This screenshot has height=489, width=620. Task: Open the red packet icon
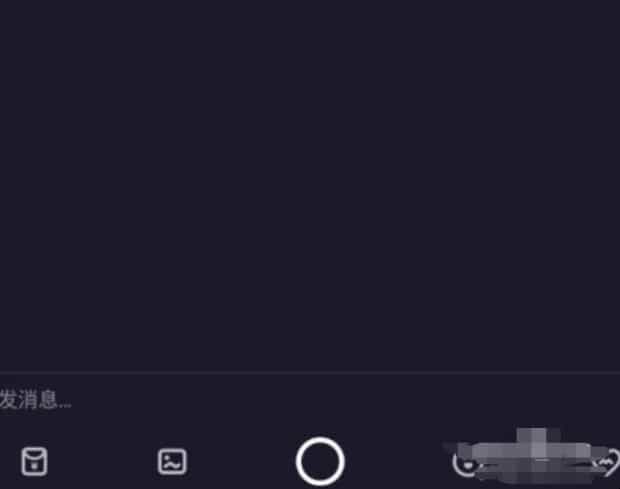click(x=34, y=461)
